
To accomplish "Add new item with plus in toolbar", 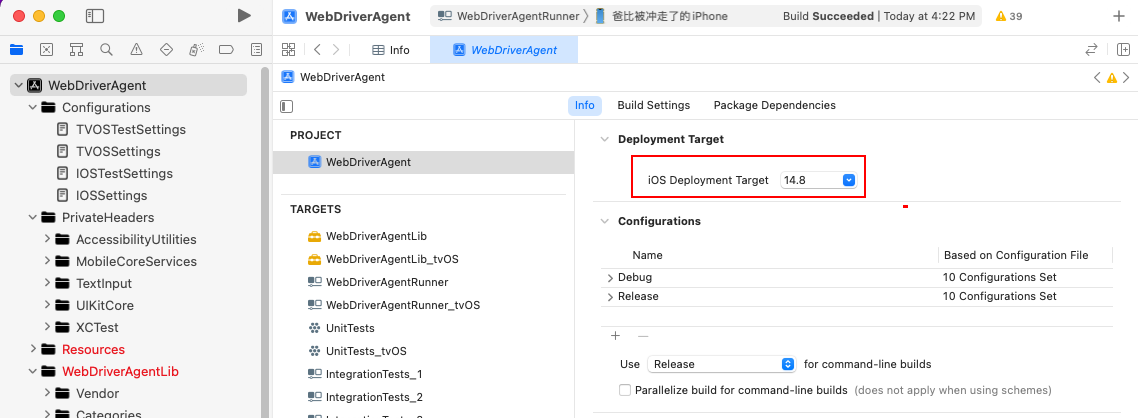I will click(x=1118, y=16).
